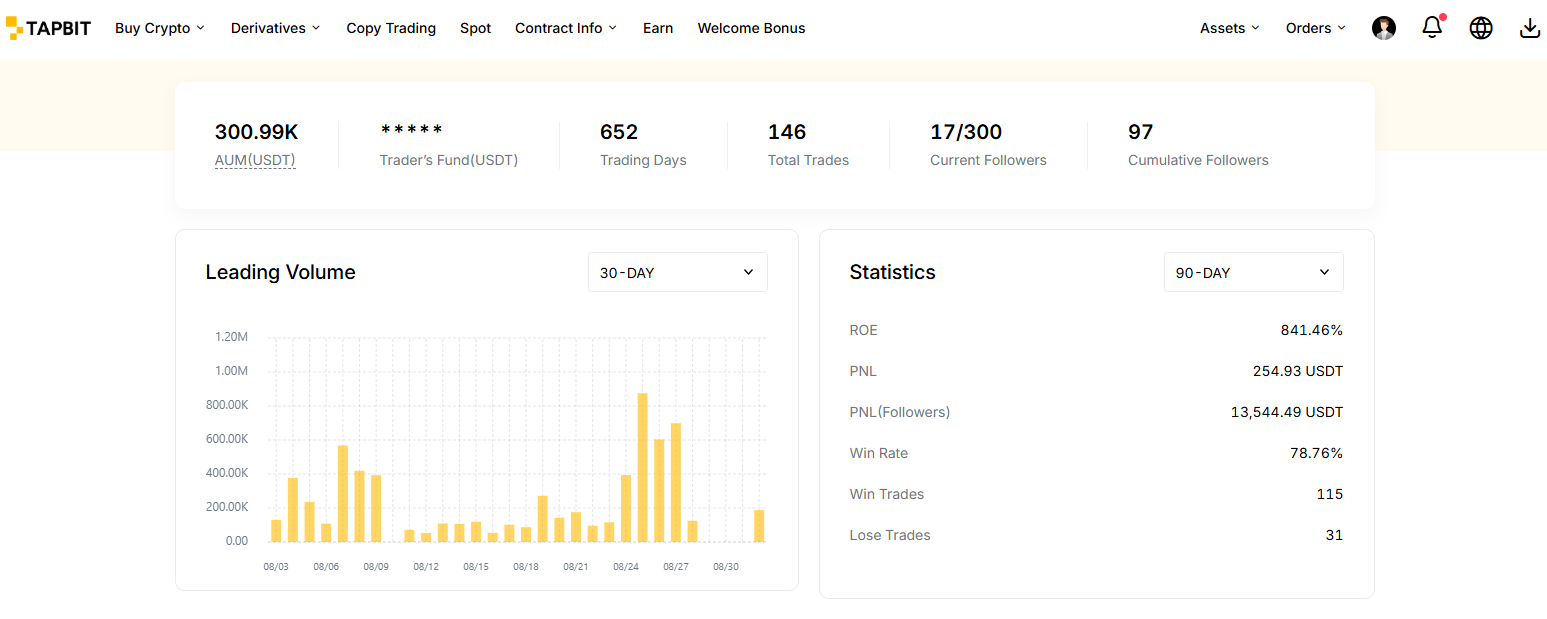Image resolution: width=1547 pixels, height=619 pixels.
Task: Expand the Buy Crypto menu
Action: tap(159, 28)
